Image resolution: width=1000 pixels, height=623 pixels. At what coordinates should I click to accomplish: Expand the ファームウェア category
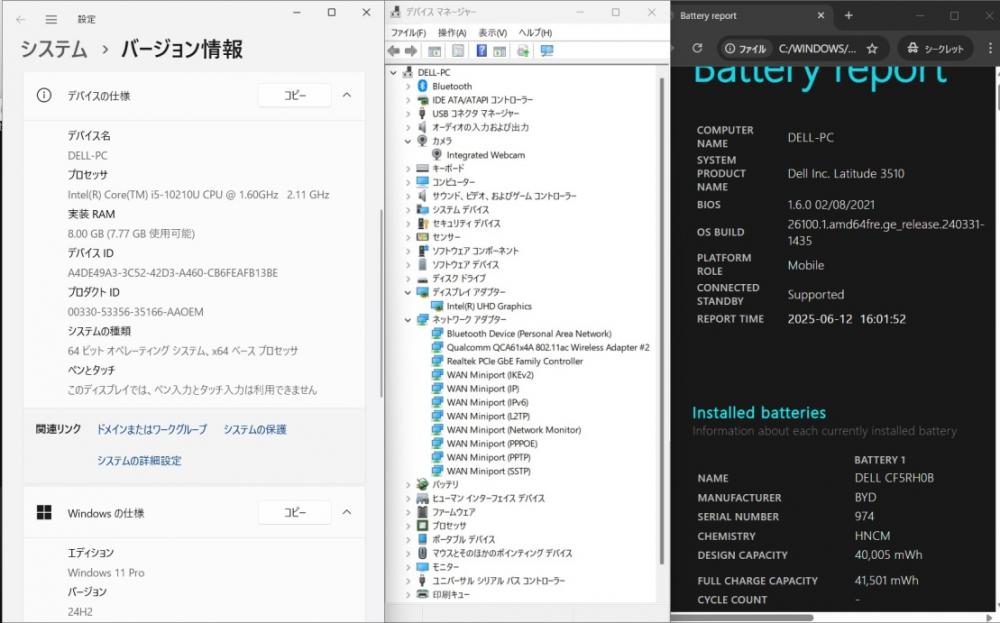408,512
